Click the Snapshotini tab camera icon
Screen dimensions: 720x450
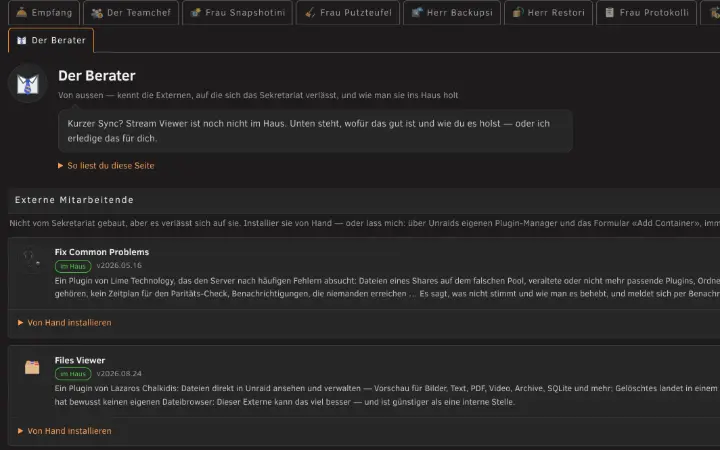pyautogui.click(x=196, y=12)
